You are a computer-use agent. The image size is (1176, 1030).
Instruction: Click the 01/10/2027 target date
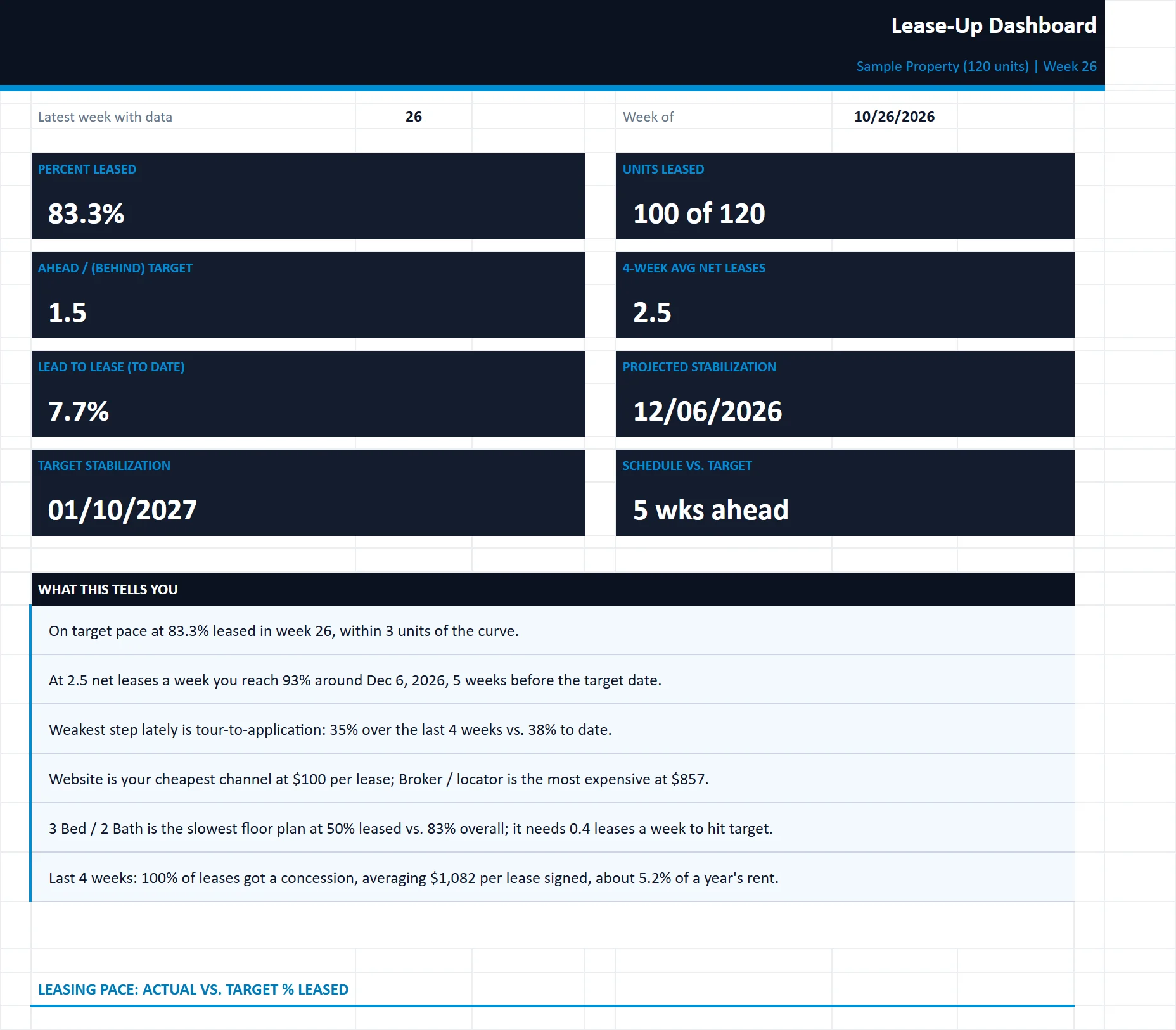pyautogui.click(x=122, y=510)
